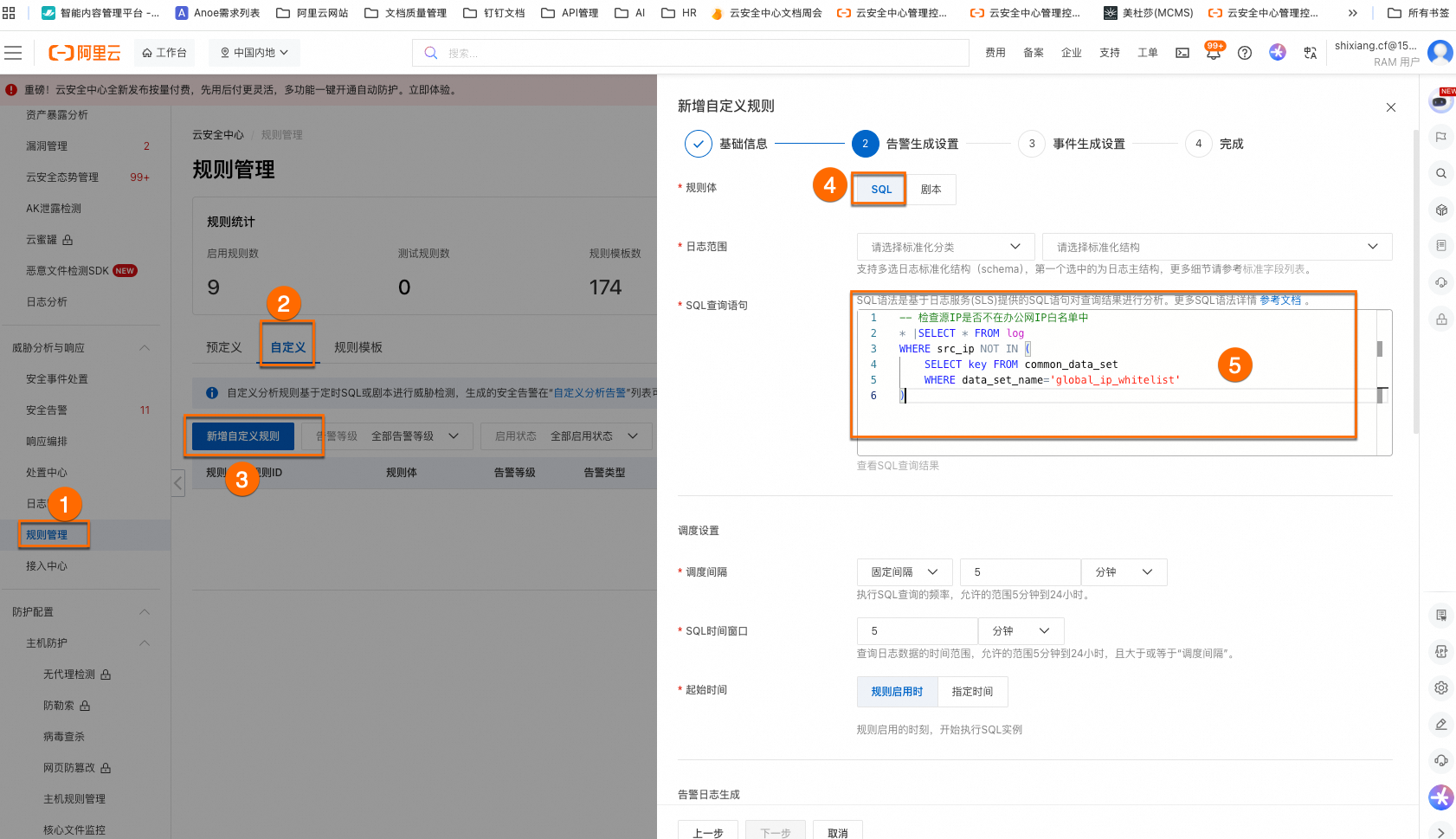Open the browser apps grid icon
Image resolution: width=1456 pixels, height=839 pixels.
(x=9, y=13)
